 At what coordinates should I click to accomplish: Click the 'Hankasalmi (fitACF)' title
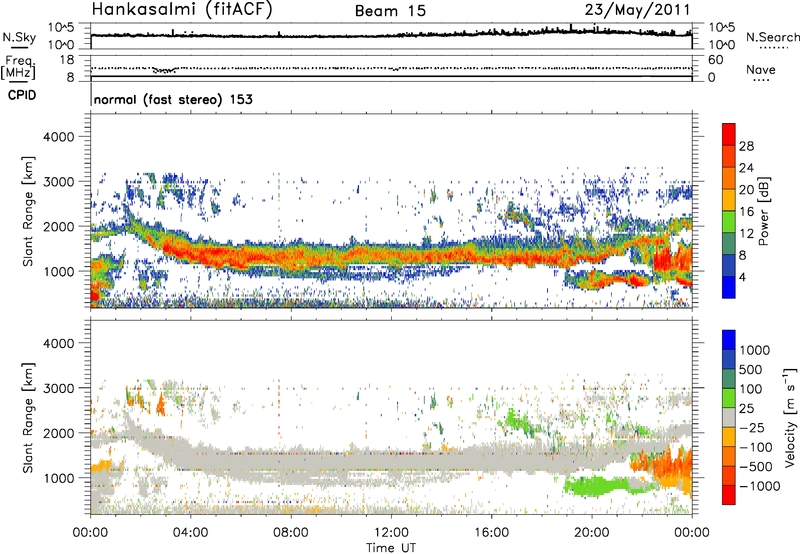click(182, 9)
